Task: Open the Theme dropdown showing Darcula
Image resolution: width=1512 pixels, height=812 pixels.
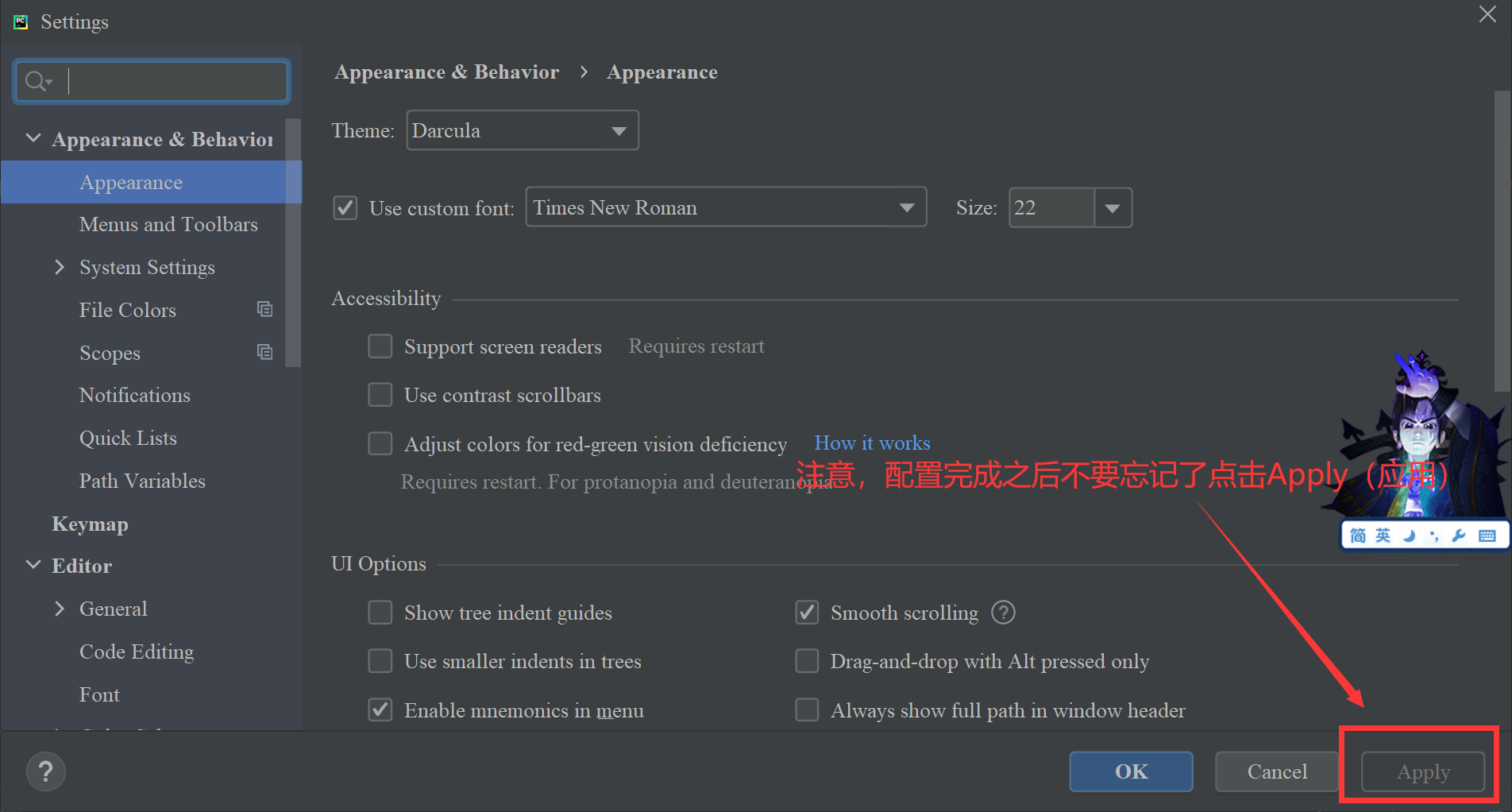Action: click(x=619, y=130)
